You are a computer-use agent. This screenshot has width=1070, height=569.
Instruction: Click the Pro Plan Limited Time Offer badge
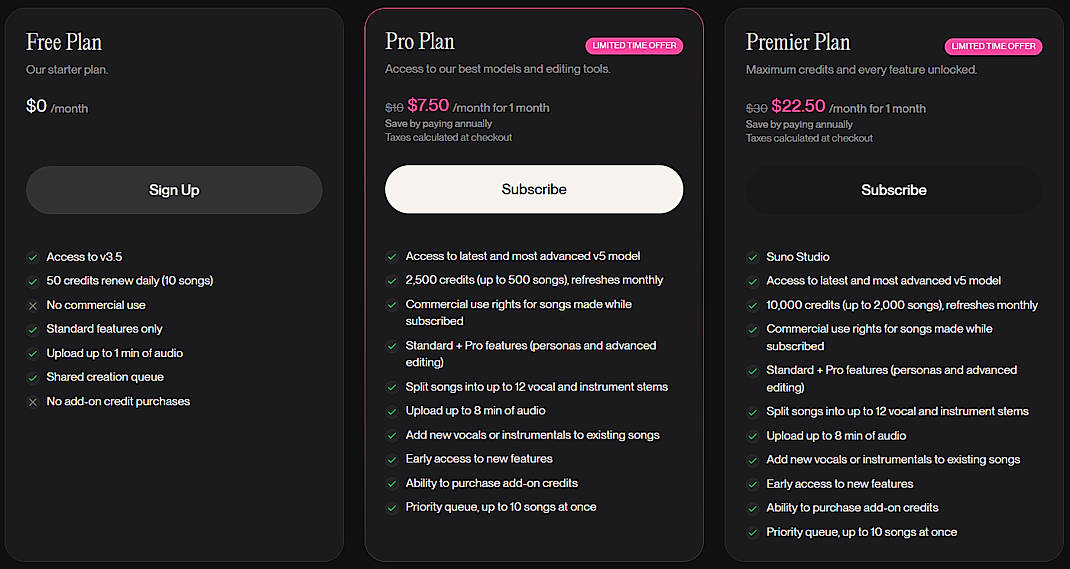(634, 46)
